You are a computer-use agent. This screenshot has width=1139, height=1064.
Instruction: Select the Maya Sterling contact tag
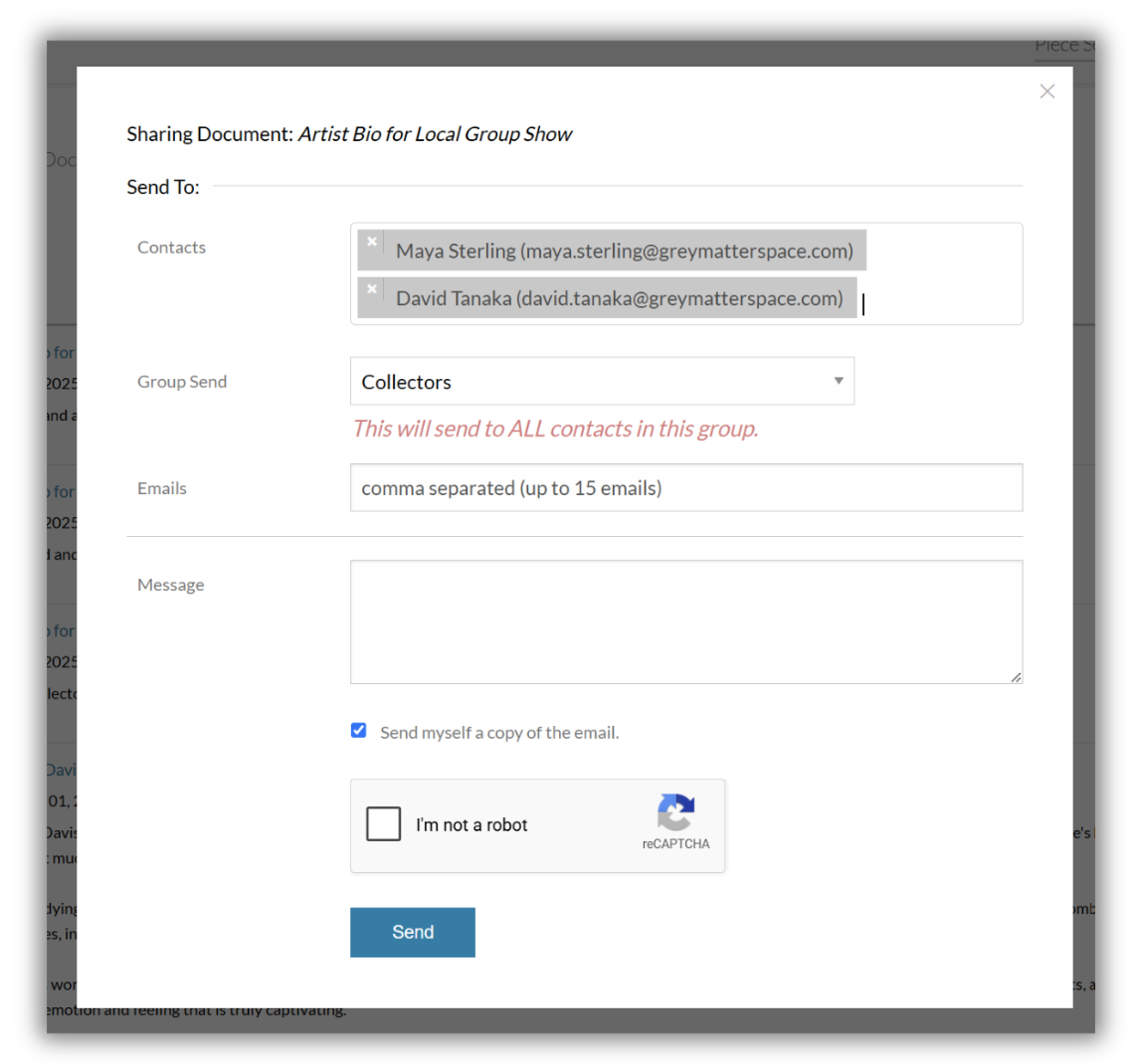pos(624,251)
